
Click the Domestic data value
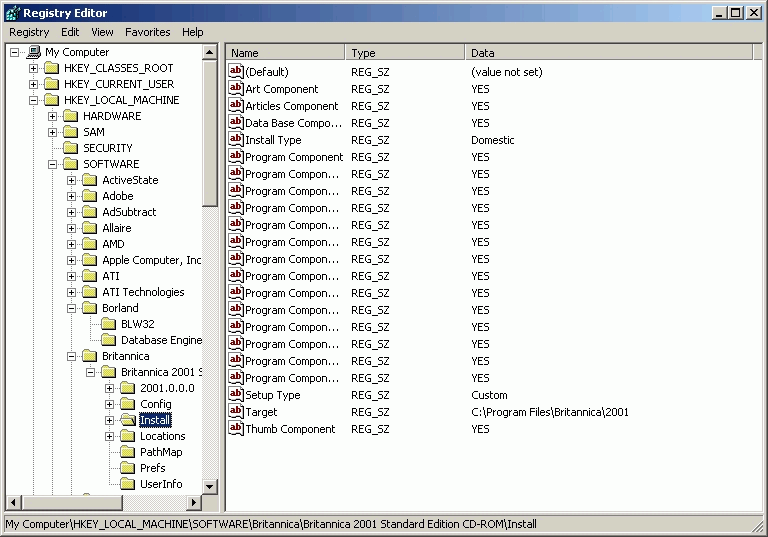(492, 140)
